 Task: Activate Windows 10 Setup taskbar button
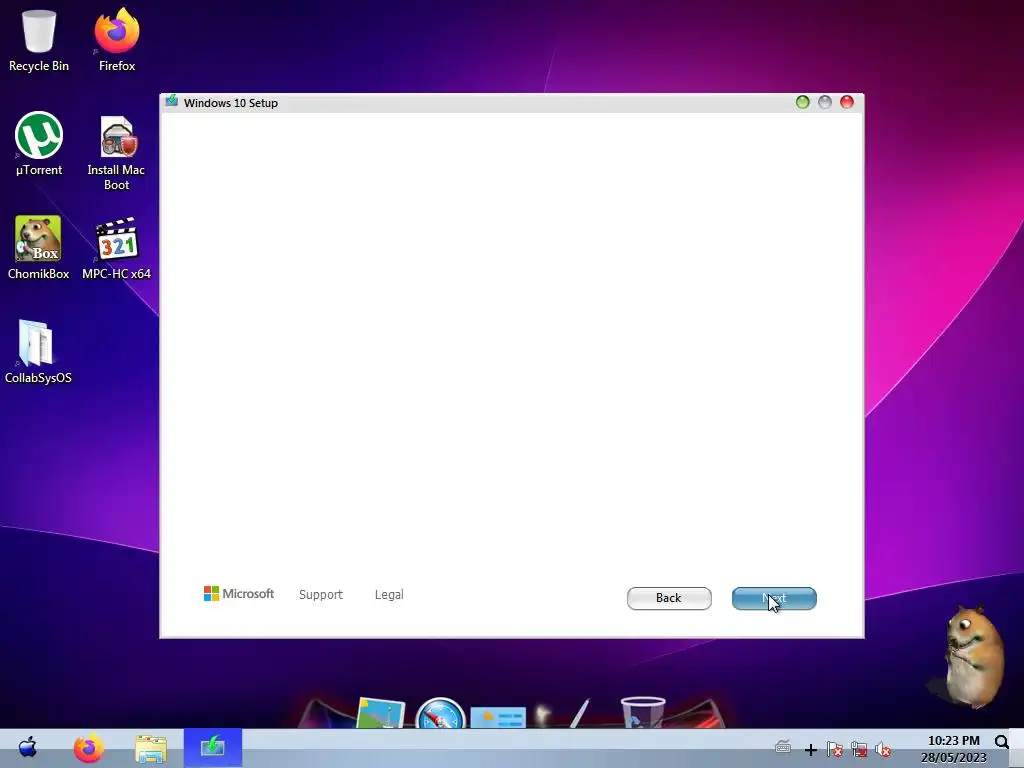pos(213,747)
